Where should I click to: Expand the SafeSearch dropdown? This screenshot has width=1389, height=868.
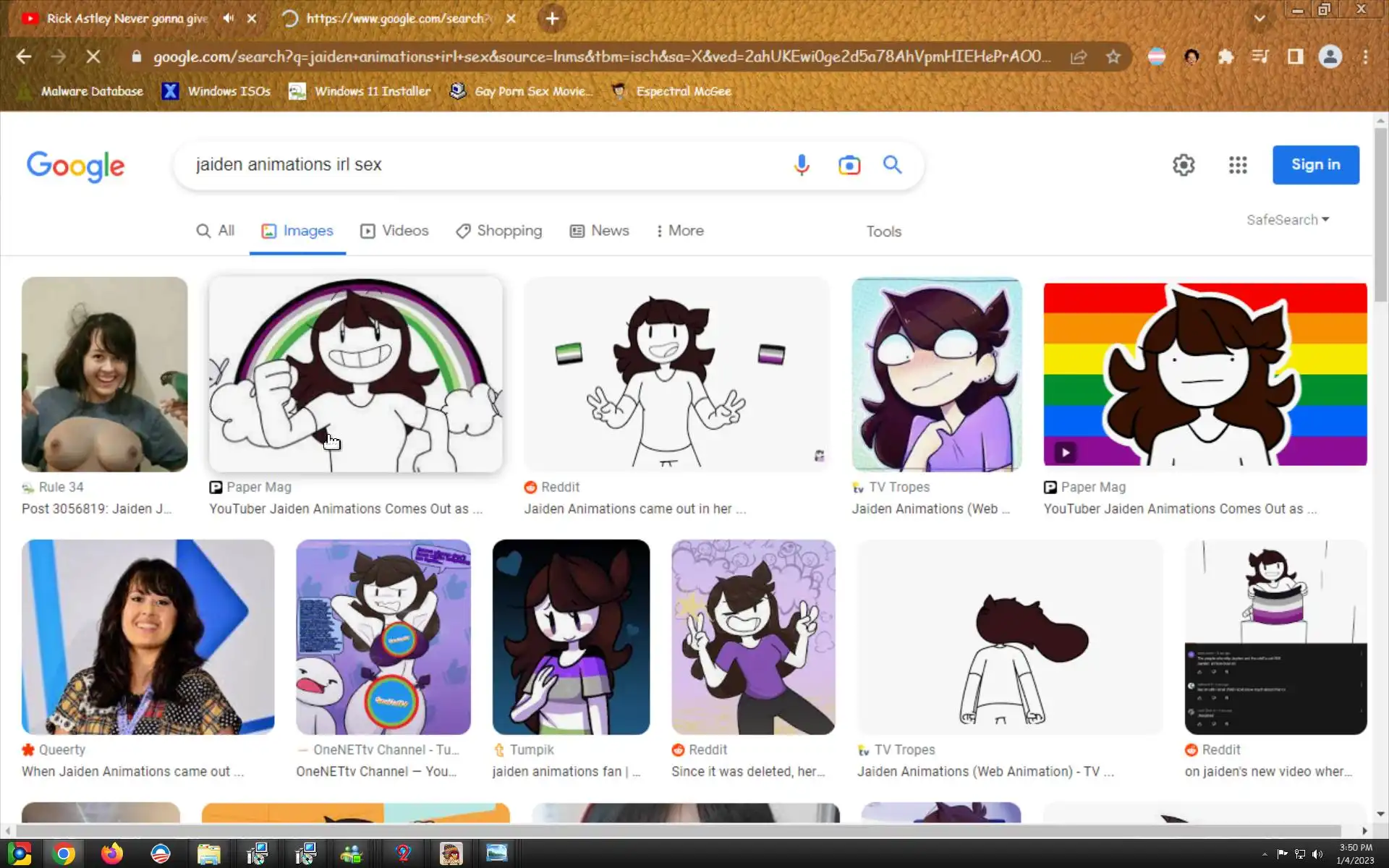tap(1287, 220)
